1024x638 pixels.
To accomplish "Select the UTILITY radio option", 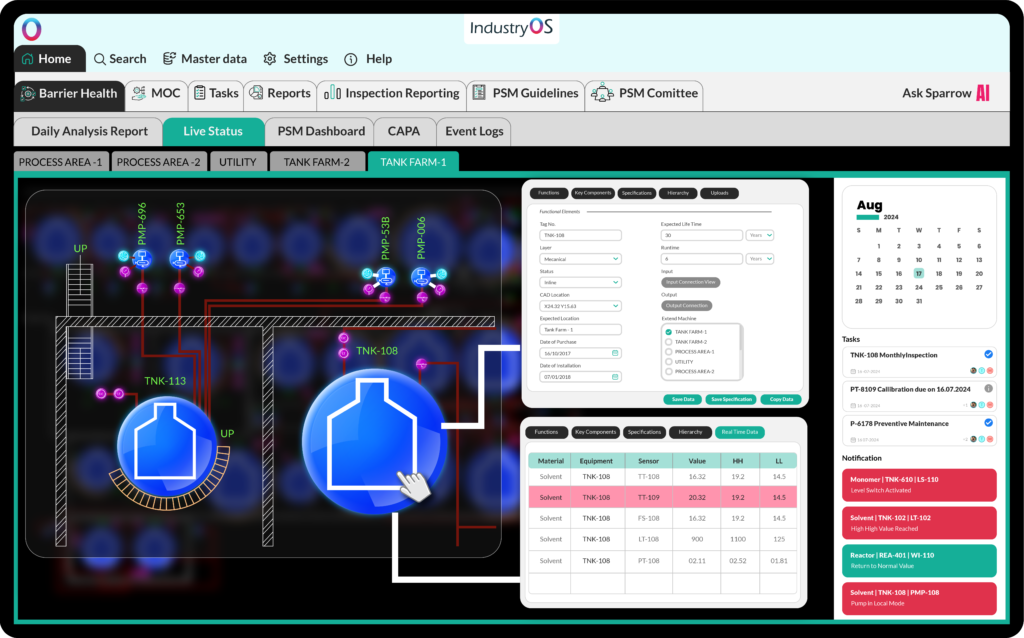I will tap(668, 362).
